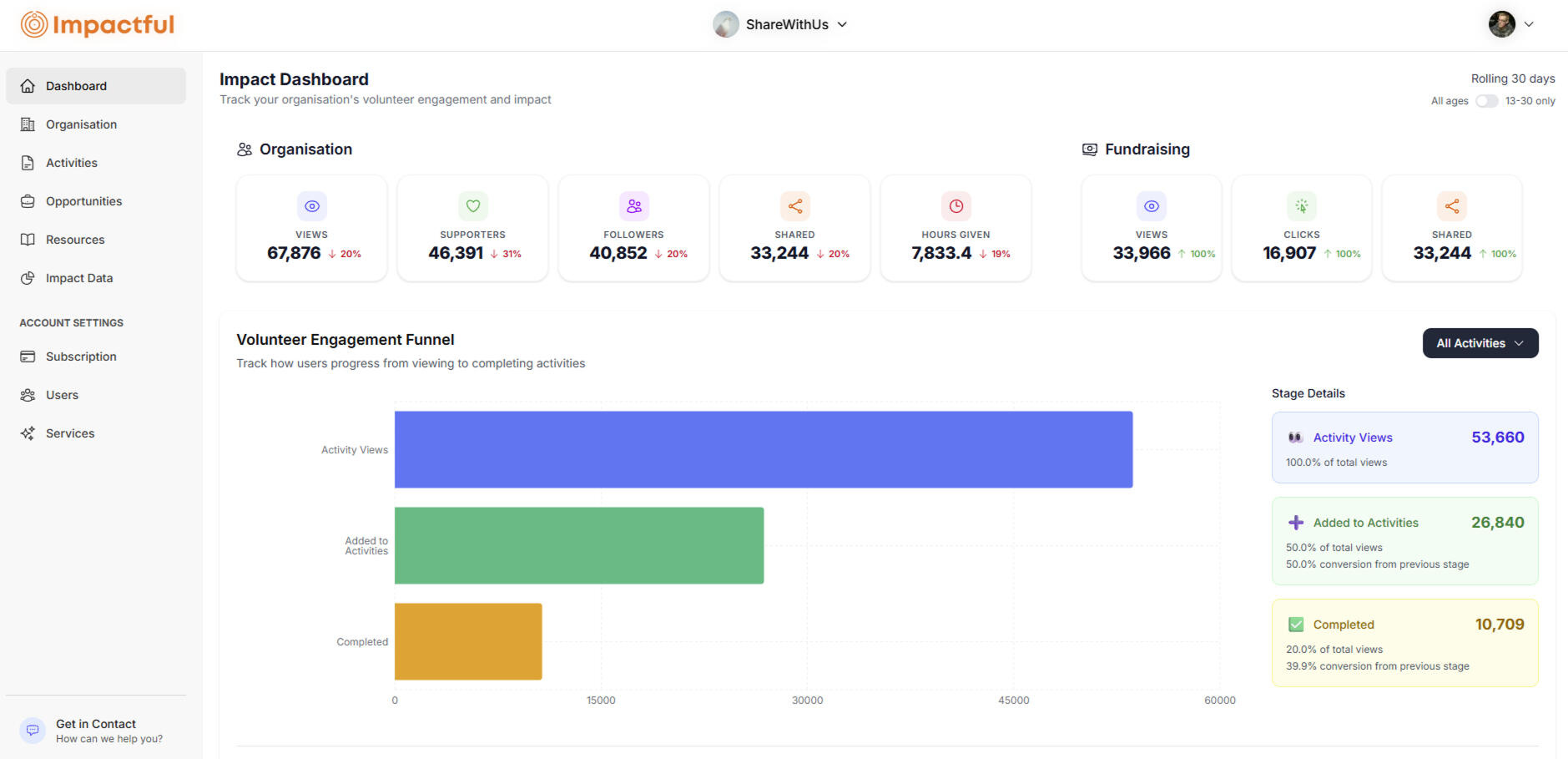
Task: Select the Organisation building icon
Action: [x=28, y=124]
